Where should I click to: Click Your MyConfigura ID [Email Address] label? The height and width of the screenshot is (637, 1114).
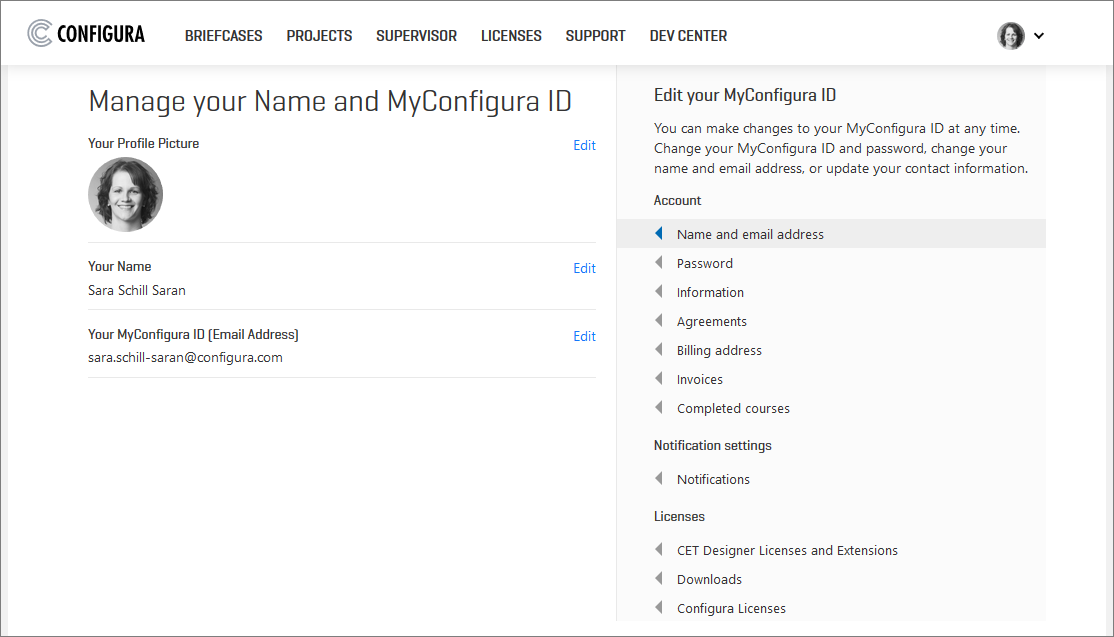tap(193, 334)
